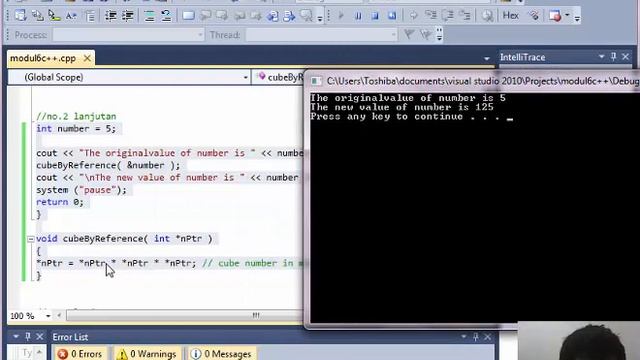Pause execution with Break All
The image size is (640, 360).
pos(358,16)
